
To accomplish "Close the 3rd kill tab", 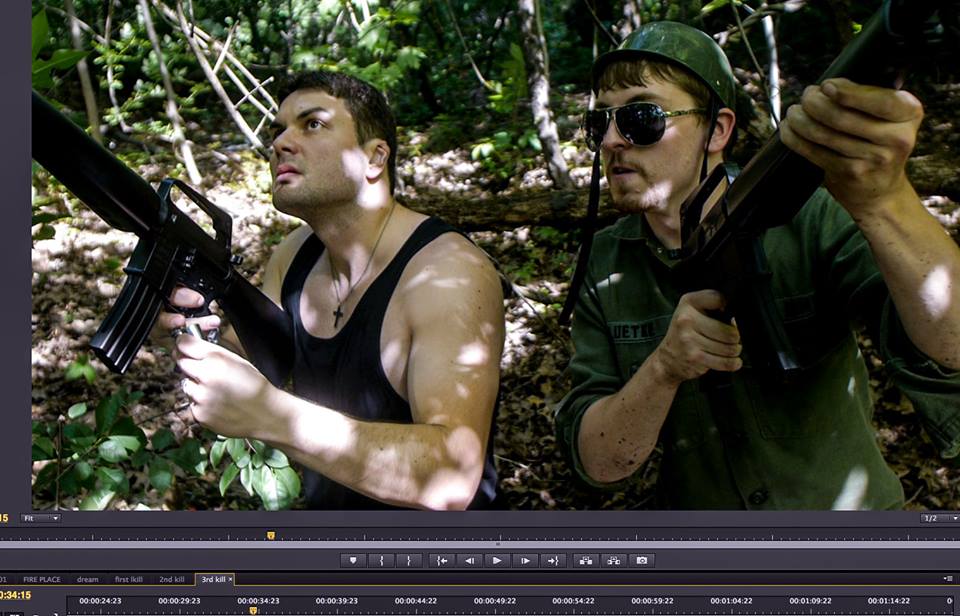I will (230, 579).
